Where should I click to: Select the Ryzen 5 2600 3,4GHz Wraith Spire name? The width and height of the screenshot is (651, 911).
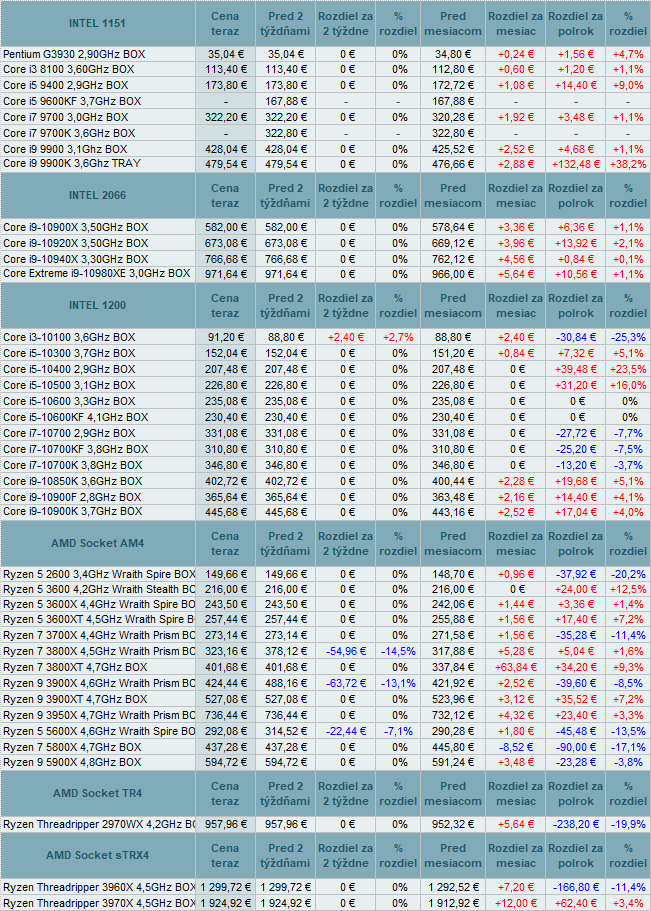(x=99, y=574)
